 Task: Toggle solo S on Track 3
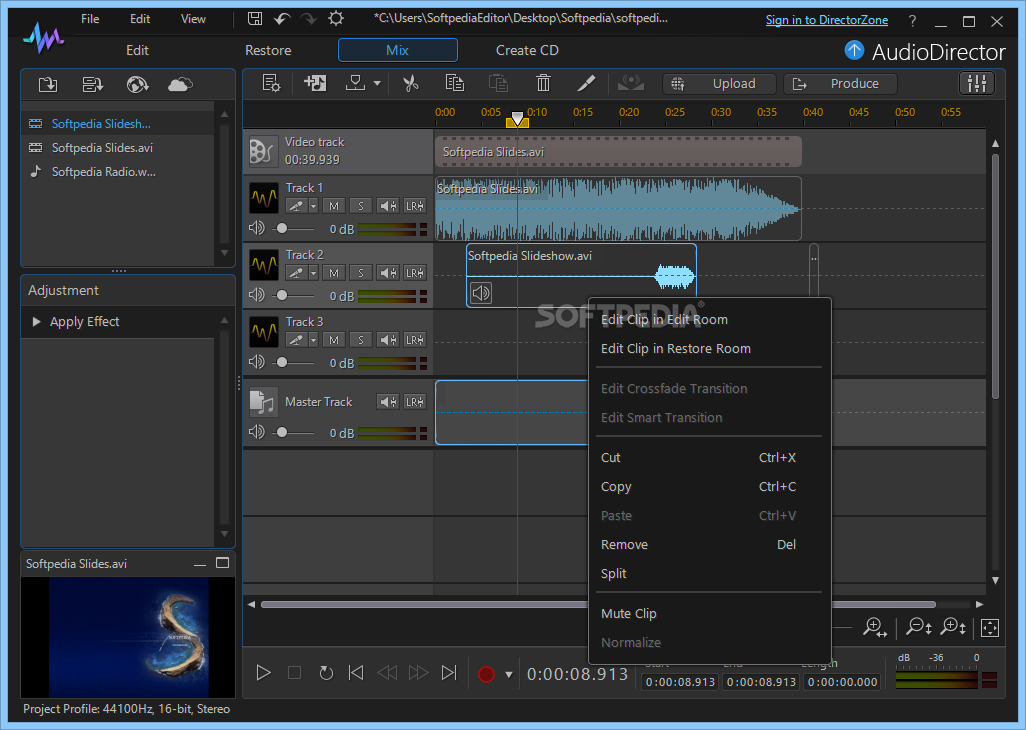[x=361, y=339]
